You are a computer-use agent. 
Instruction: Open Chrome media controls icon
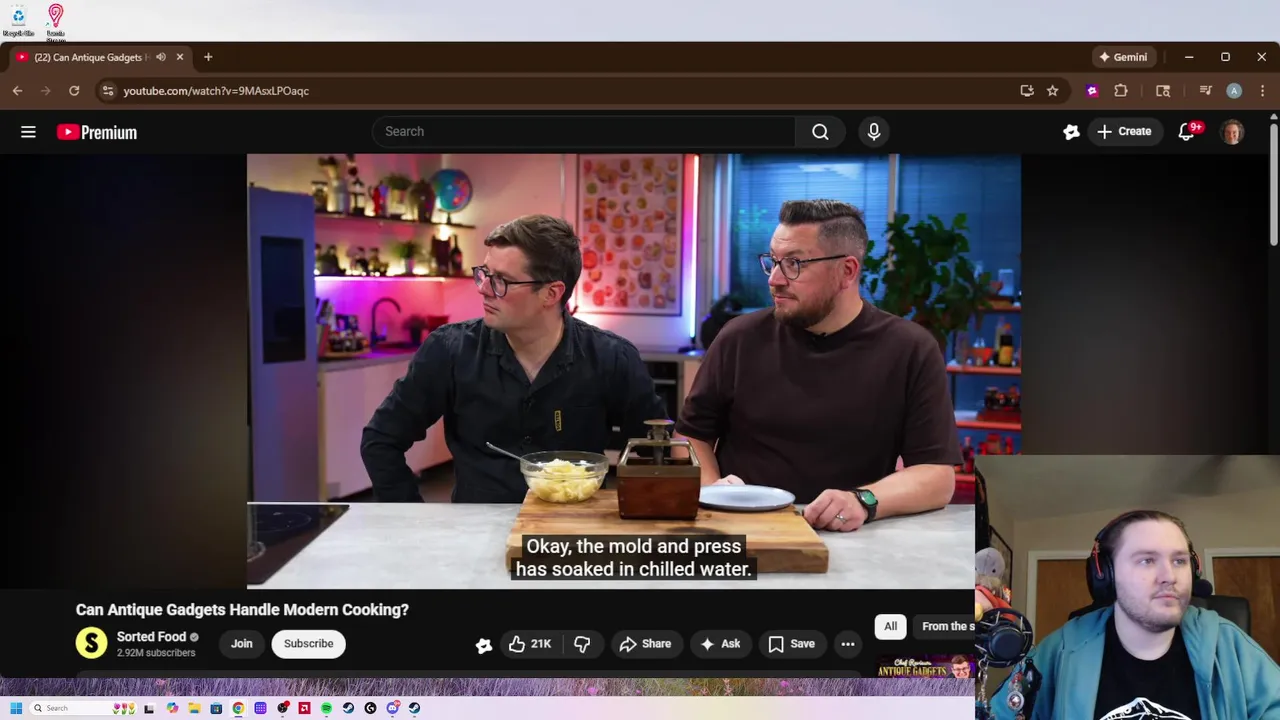[x=1205, y=91]
